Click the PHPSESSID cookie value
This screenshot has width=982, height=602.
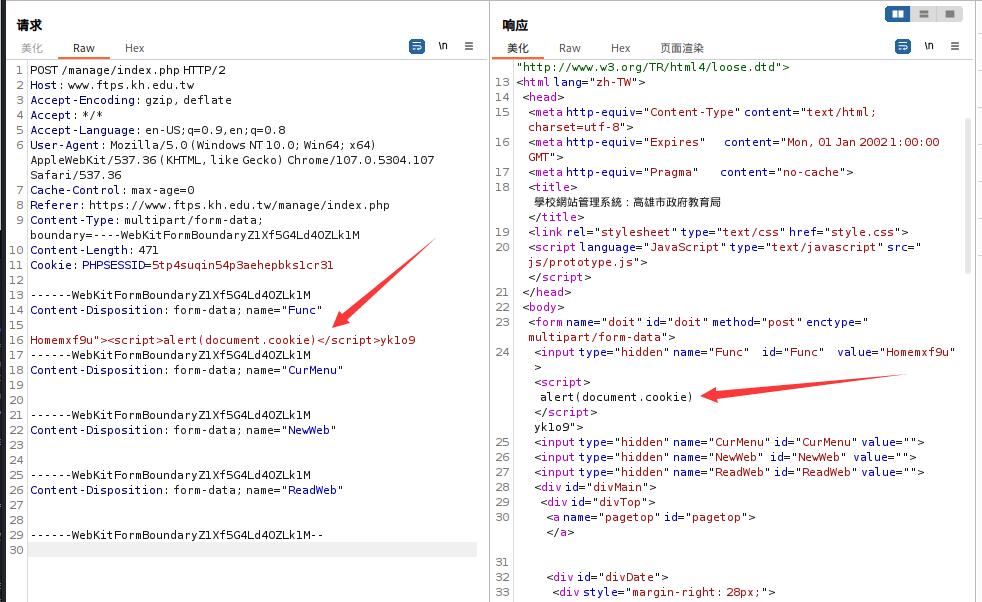tap(242, 265)
